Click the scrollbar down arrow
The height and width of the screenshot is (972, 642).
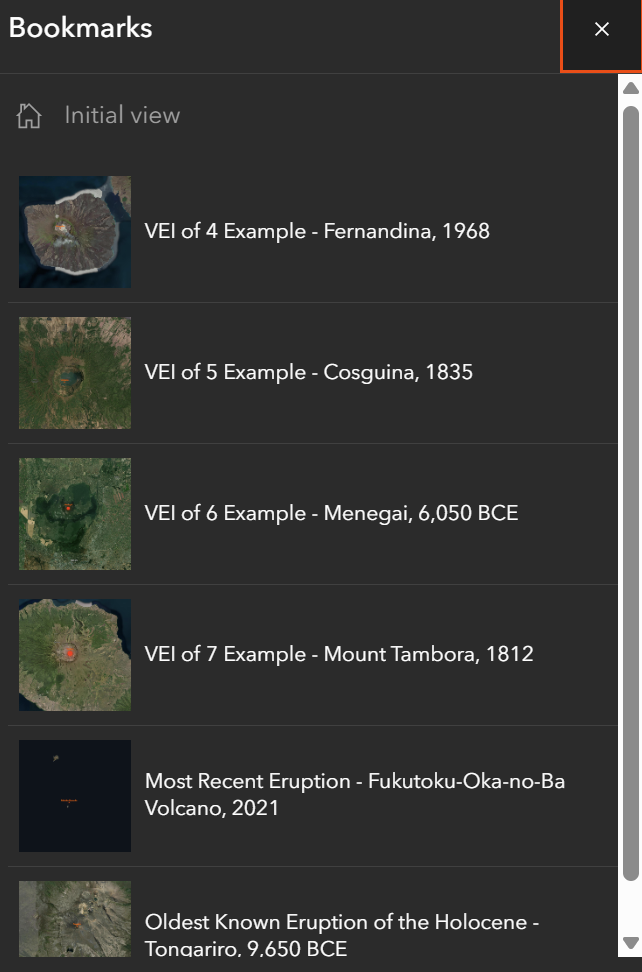(630, 942)
